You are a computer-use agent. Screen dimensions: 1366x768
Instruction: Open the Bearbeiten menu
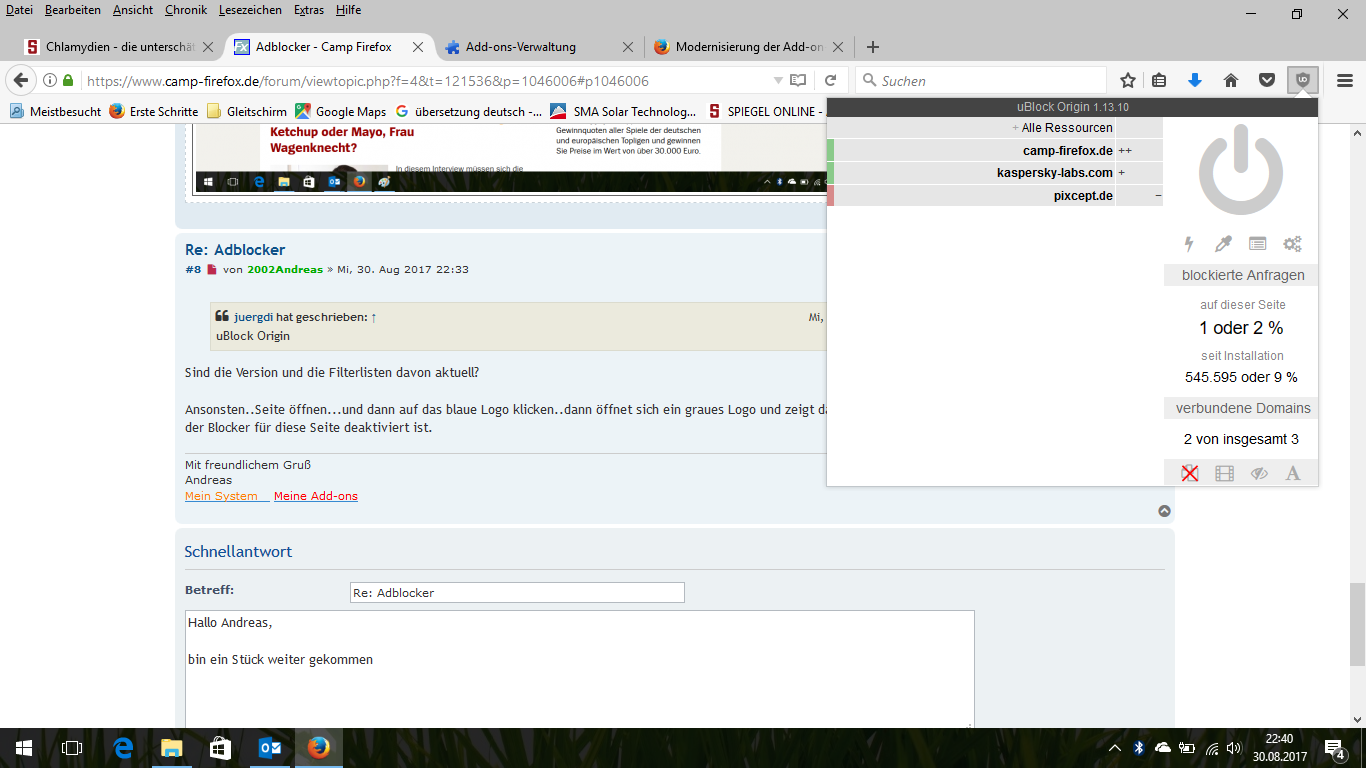(x=73, y=10)
